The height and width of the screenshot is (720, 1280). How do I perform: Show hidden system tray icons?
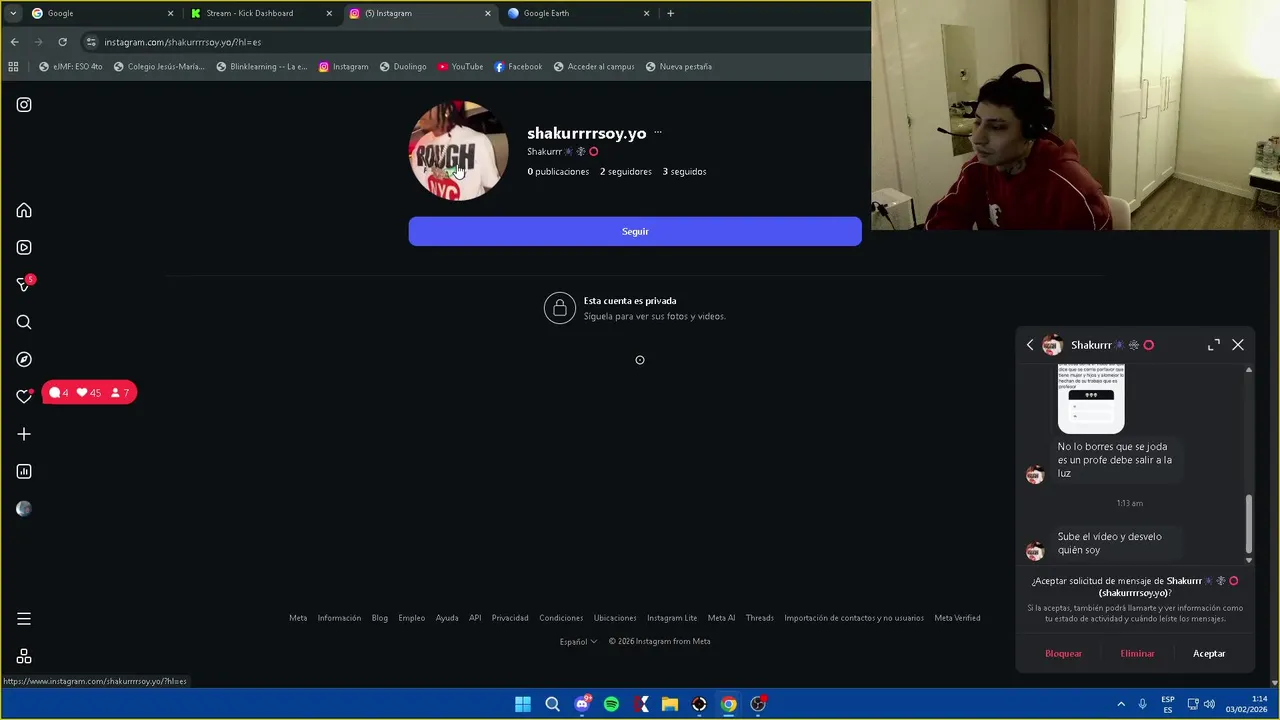(x=1121, y=704)
